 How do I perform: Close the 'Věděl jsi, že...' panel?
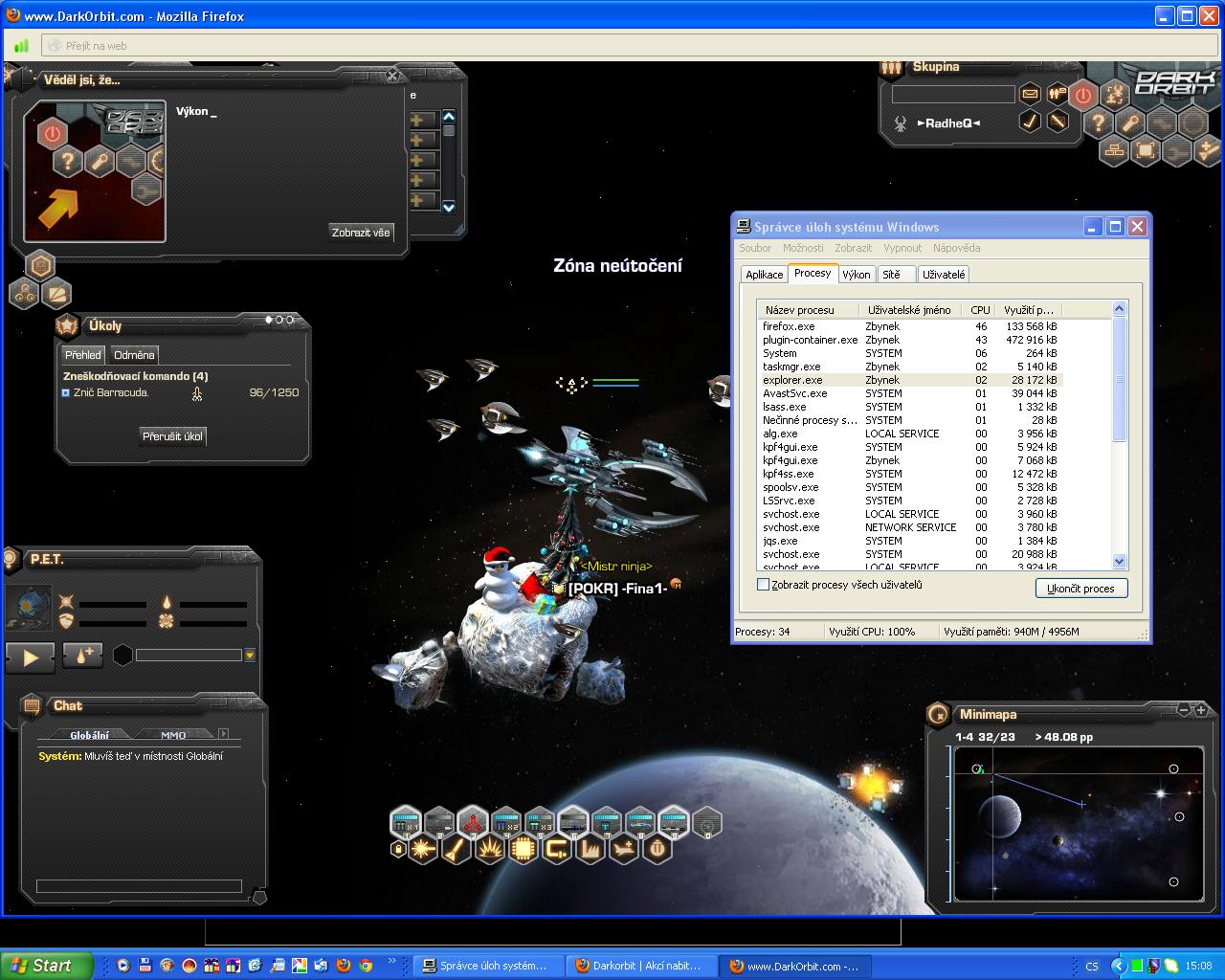(x=392, y=76)
